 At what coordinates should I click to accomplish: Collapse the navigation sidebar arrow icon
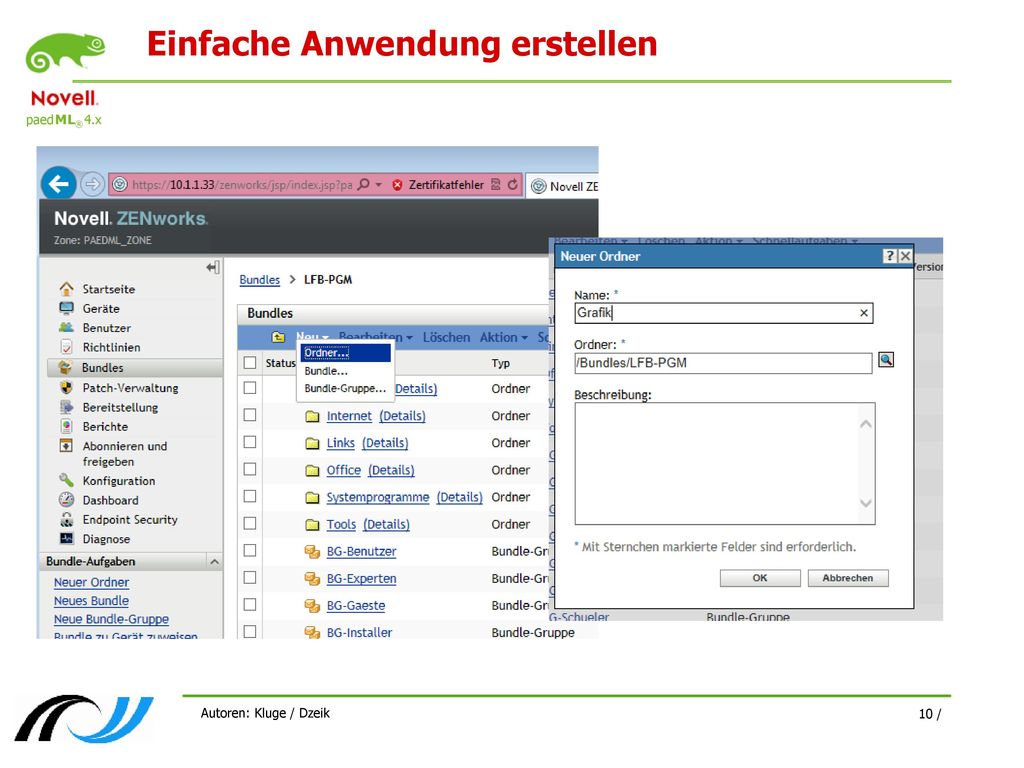point(212,267)
